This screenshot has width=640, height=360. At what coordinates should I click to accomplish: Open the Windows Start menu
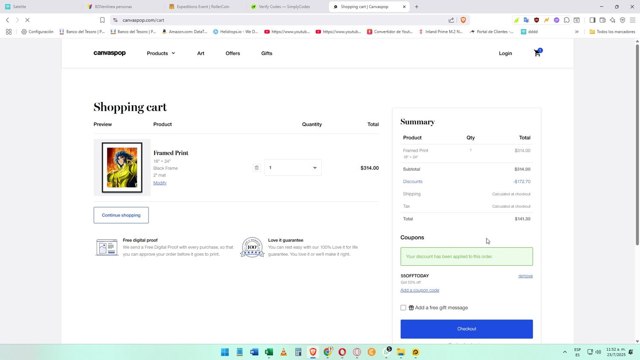coord(225,352)
